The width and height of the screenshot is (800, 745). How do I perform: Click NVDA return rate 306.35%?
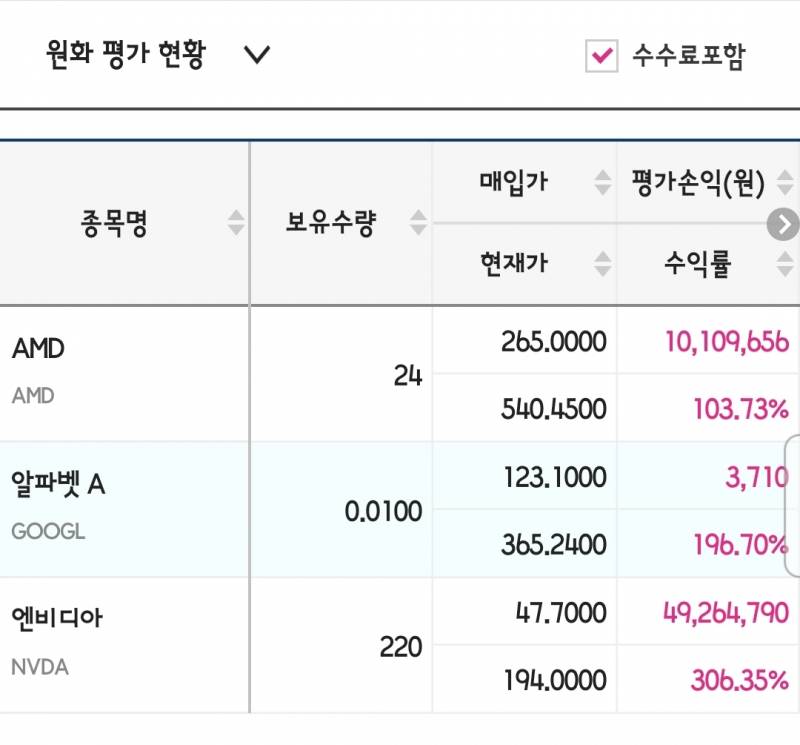tap(740, 681)
